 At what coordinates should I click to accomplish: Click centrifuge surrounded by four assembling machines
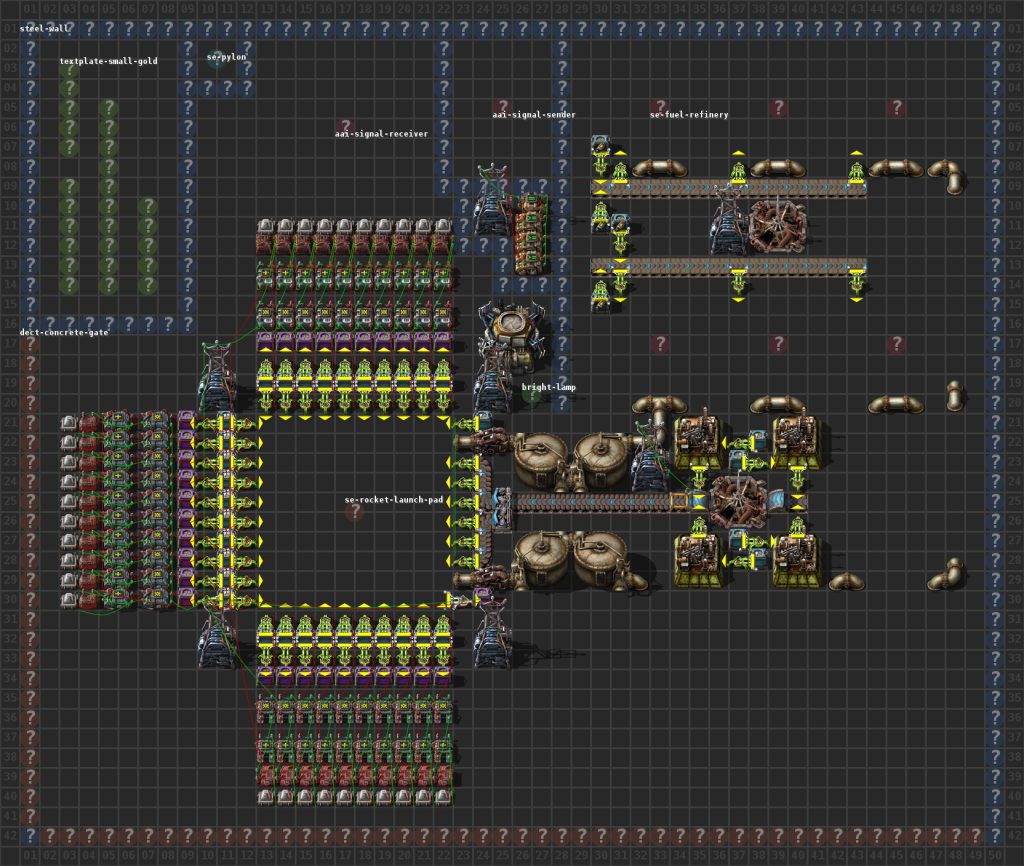(738, 501)
